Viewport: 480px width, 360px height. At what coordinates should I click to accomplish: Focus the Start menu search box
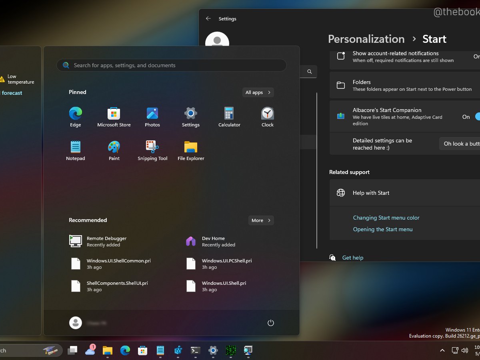[171, 65]
